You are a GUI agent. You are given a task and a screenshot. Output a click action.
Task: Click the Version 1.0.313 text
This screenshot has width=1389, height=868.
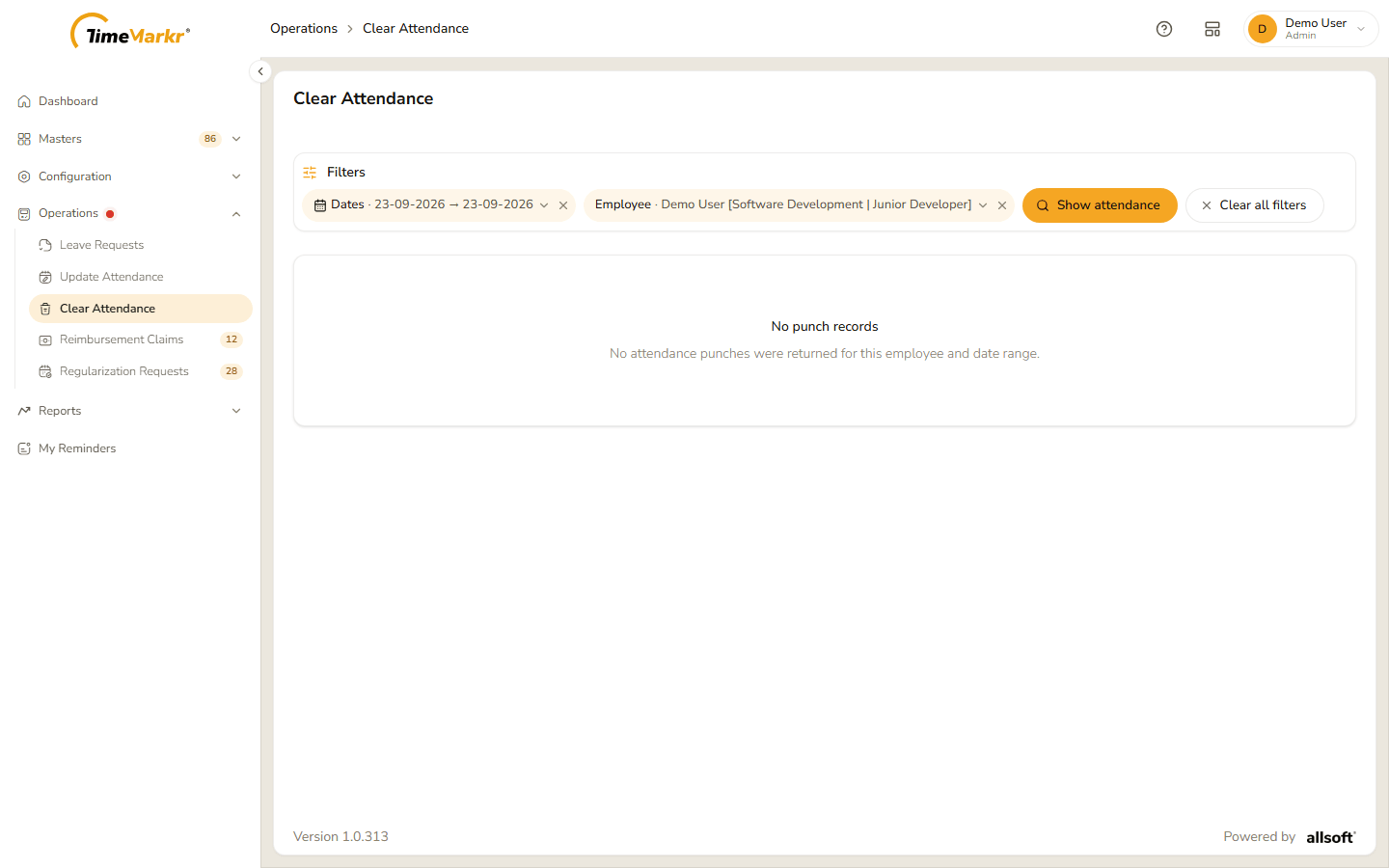click(x=340, y=837)
